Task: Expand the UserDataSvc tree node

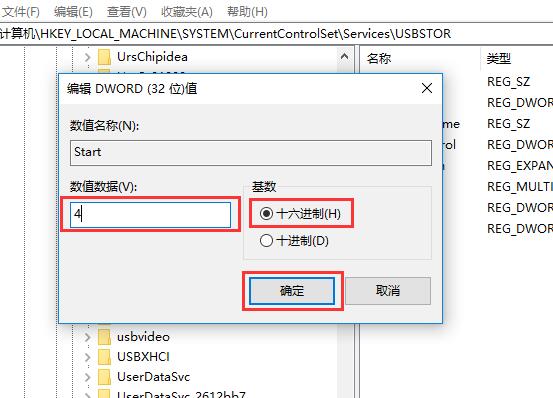Action: 88,377
